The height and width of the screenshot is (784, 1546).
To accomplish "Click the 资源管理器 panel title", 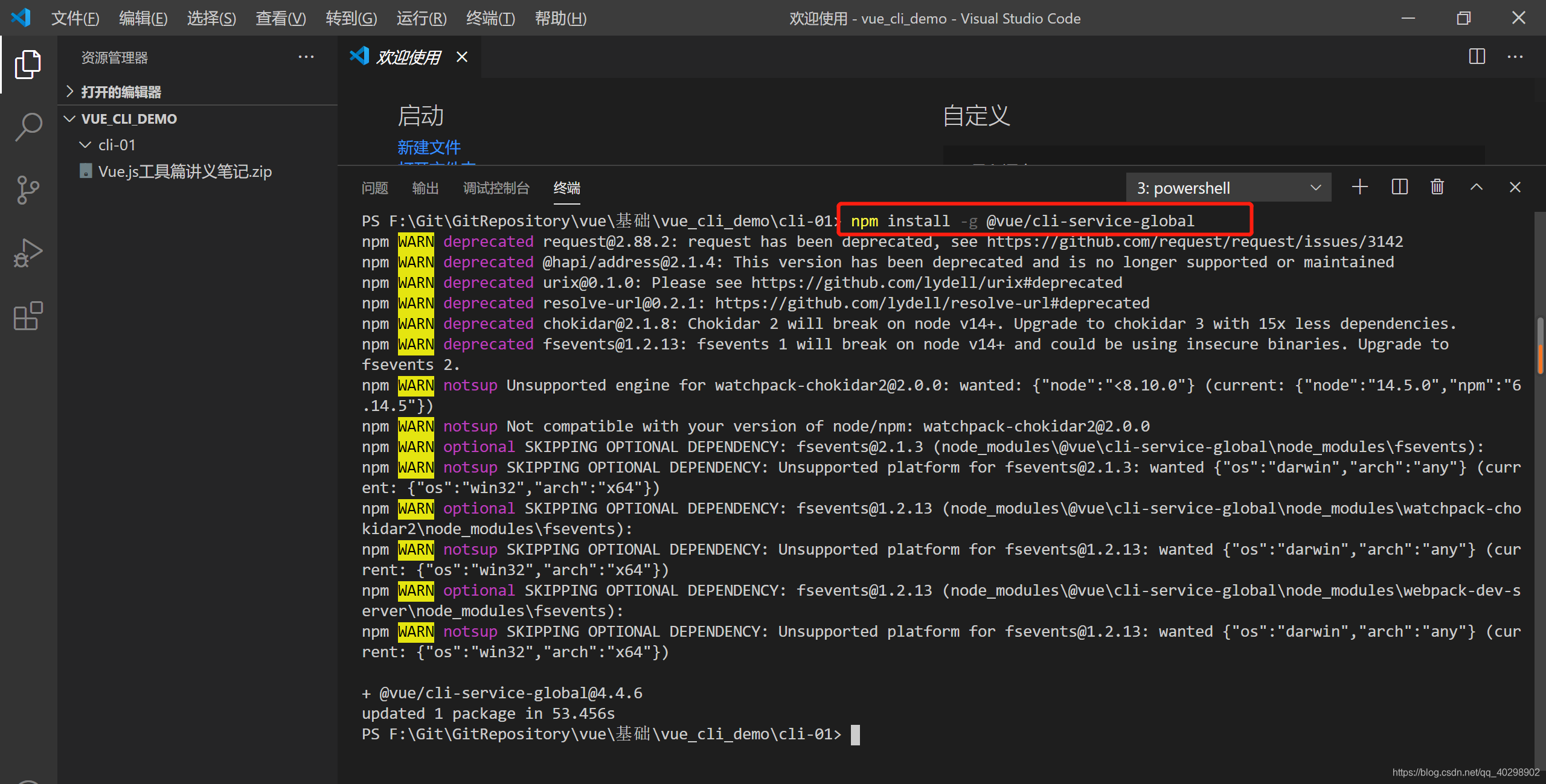I will (115, 57).
